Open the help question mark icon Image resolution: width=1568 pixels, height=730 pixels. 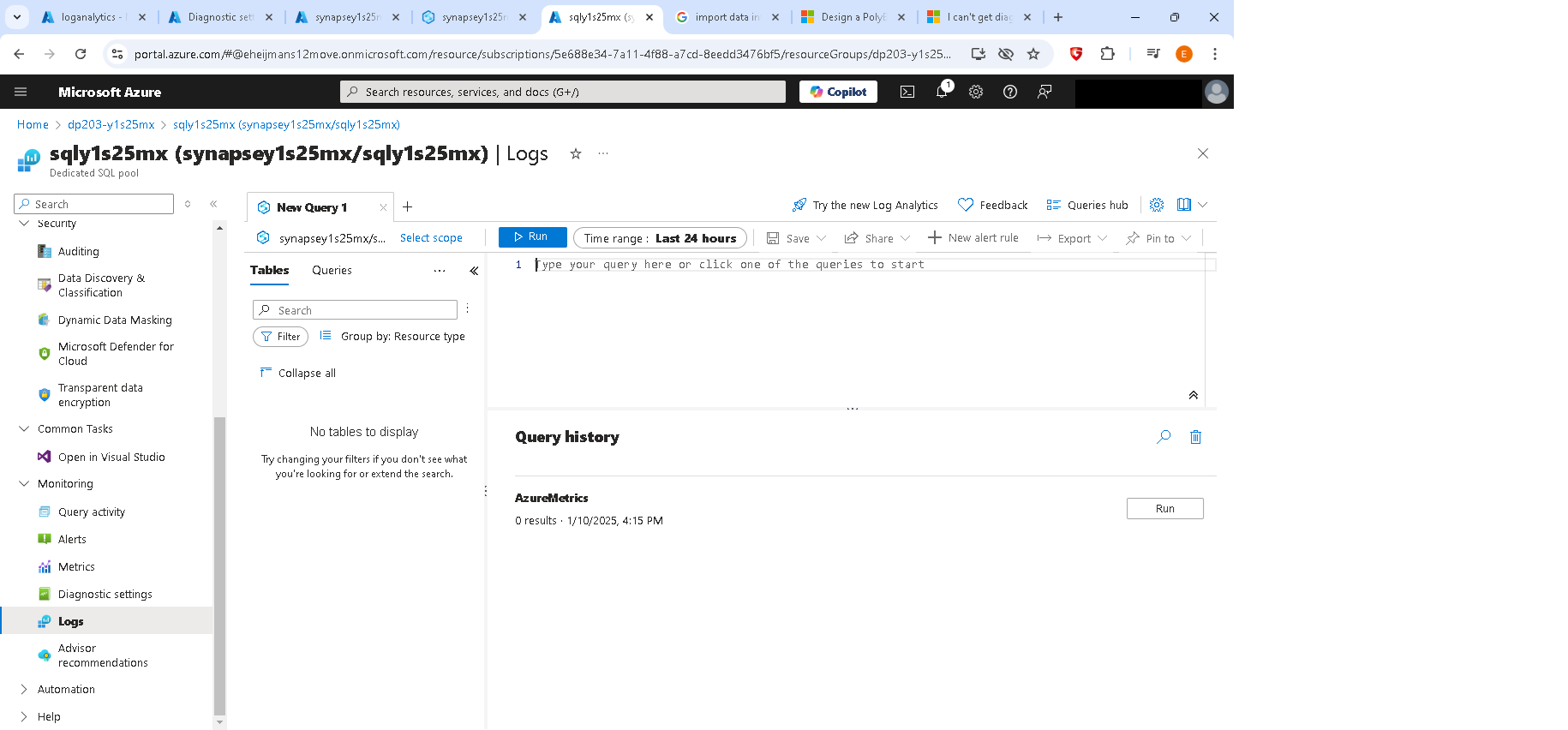pyautogui.click(x=1010, y=92)
